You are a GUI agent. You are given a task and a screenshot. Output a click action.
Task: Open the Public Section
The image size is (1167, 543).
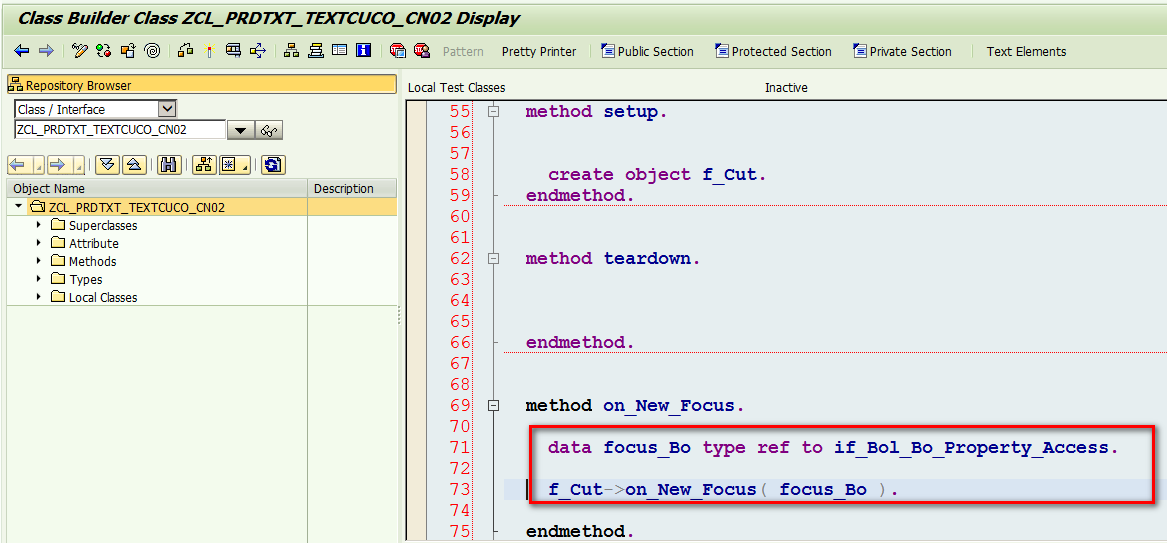point(647,51)
